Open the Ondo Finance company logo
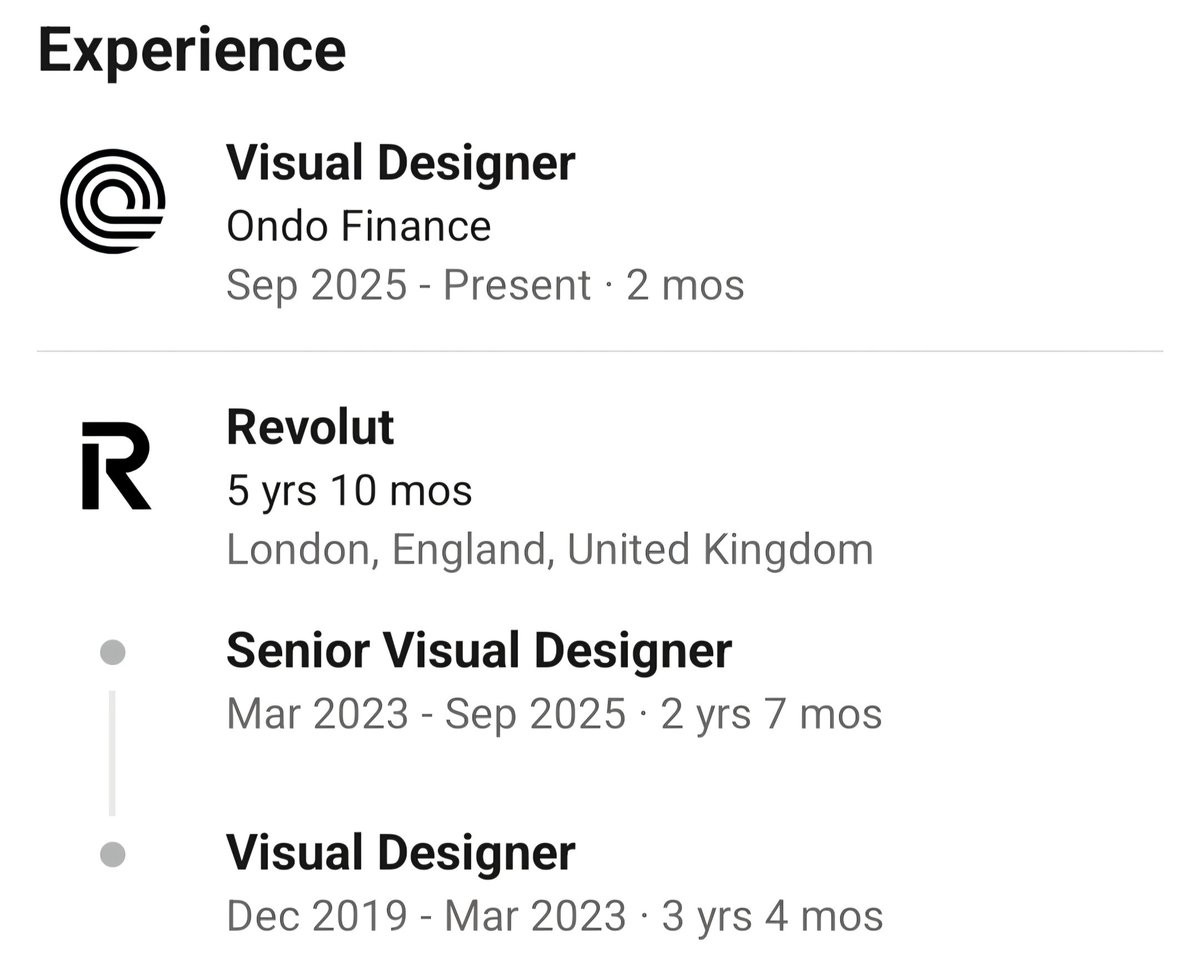 point(112,200)
